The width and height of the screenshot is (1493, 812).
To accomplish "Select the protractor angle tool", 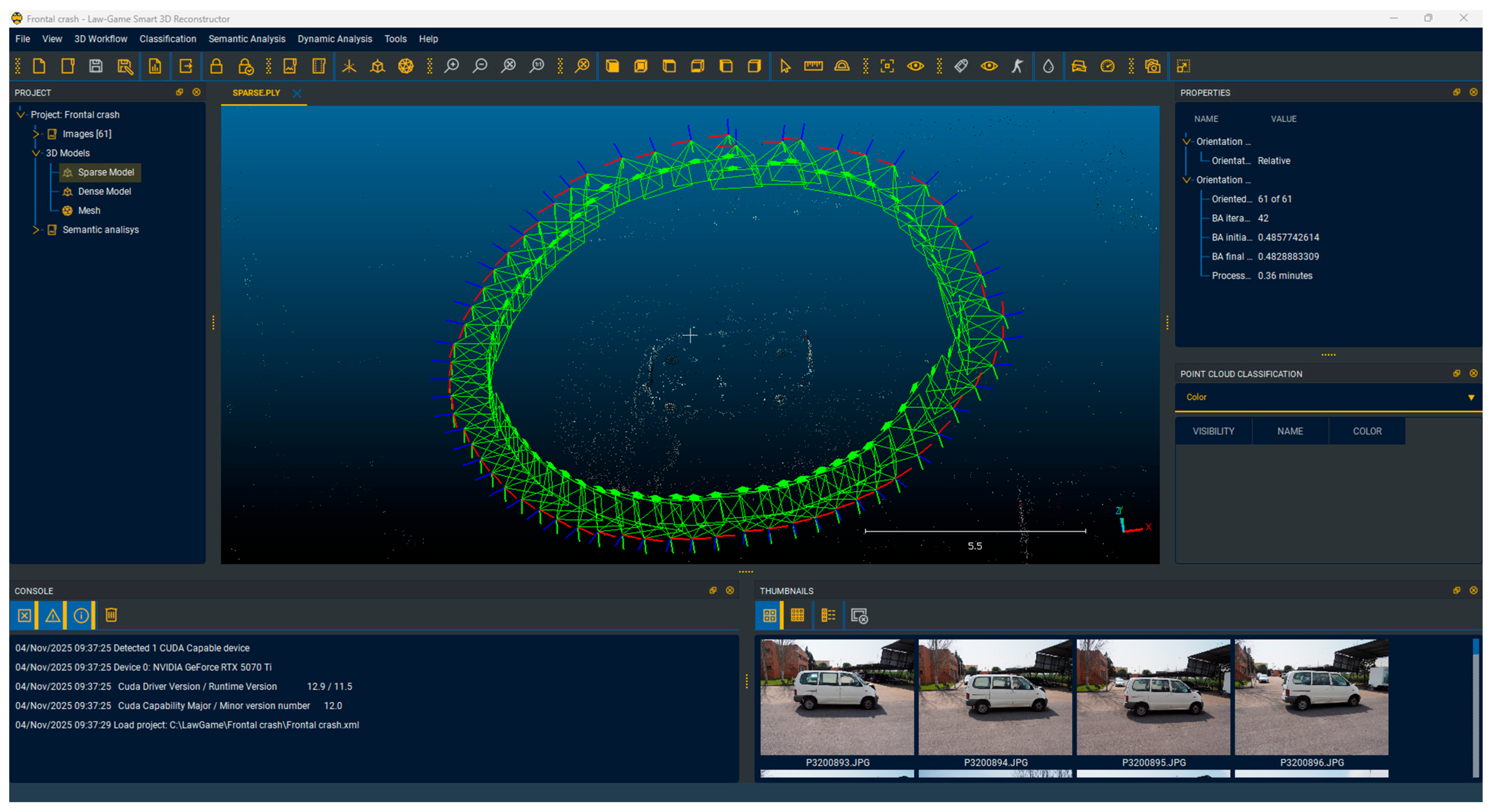I will click(842, 66).
